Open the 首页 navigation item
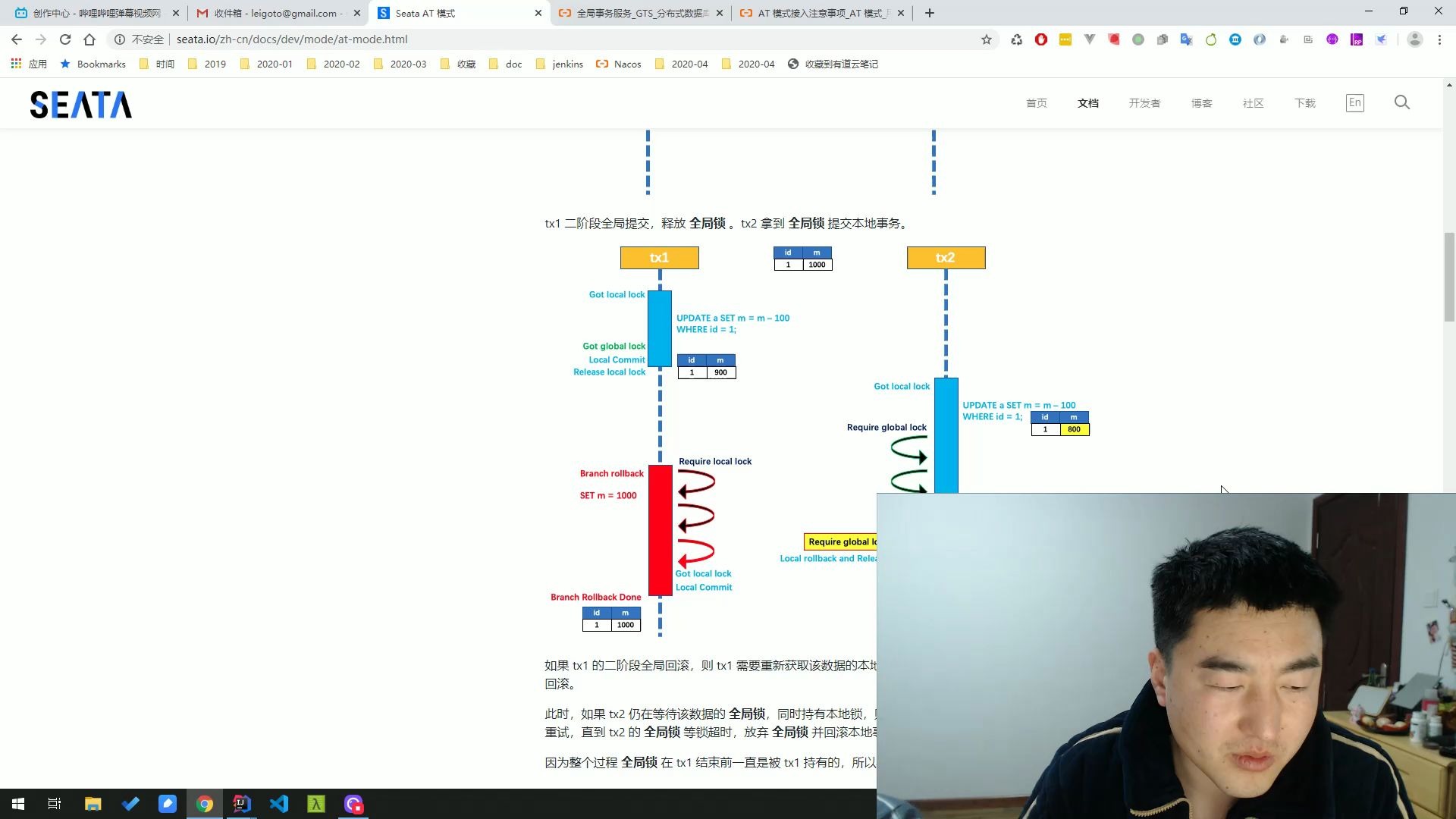 (1036, 103)
